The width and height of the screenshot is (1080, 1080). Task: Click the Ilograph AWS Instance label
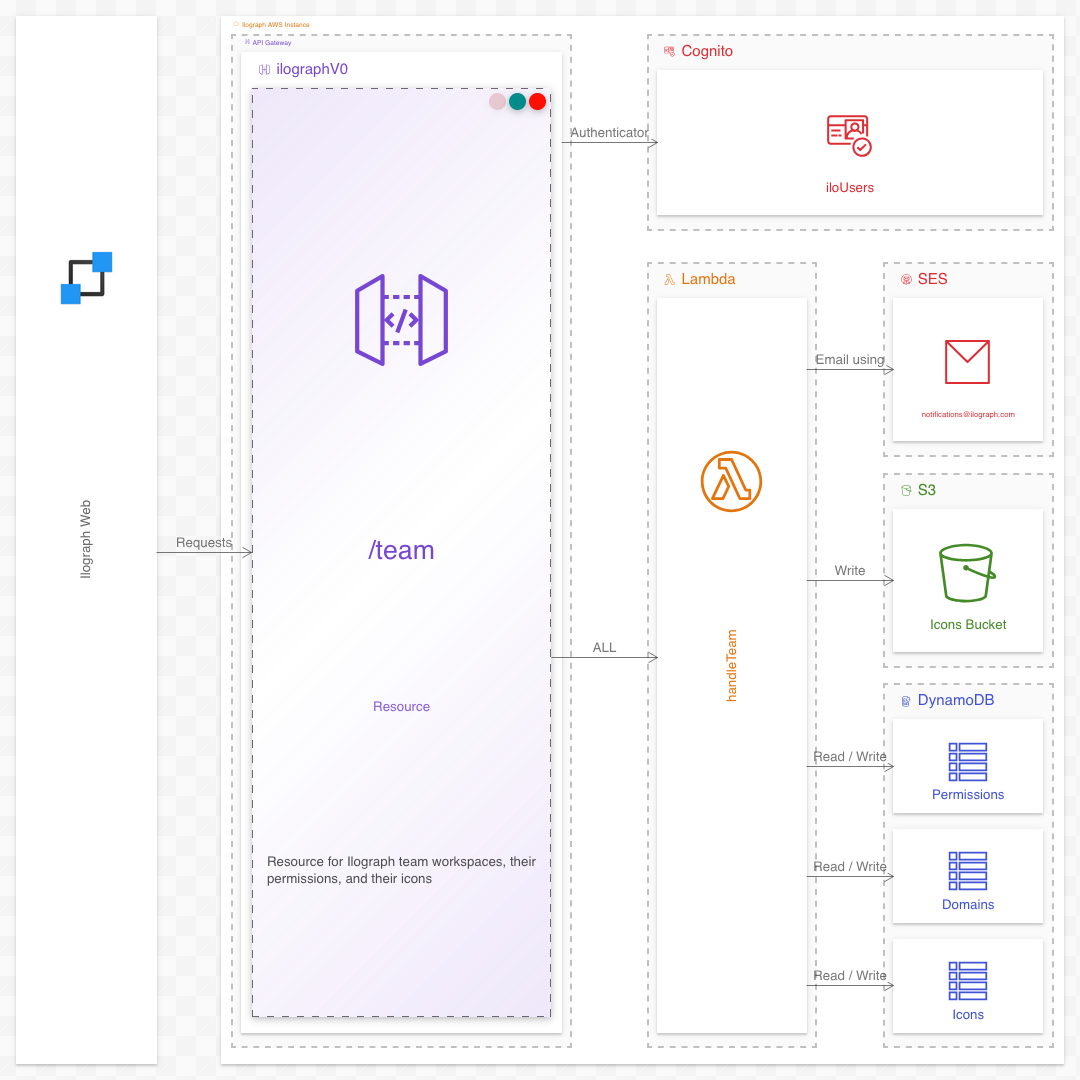click(276, 25)
